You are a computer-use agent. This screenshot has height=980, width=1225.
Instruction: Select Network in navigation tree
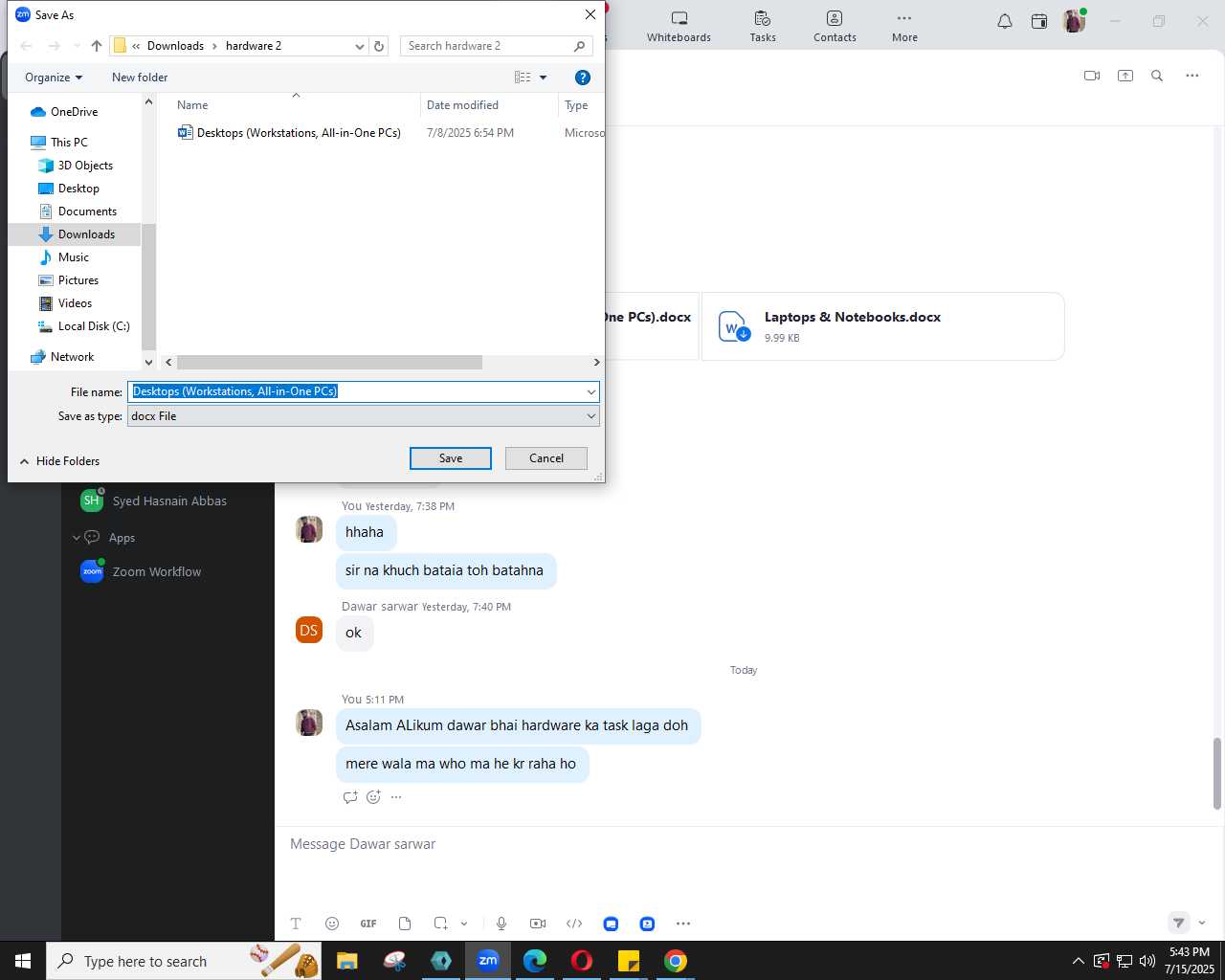tap(72, 357)
